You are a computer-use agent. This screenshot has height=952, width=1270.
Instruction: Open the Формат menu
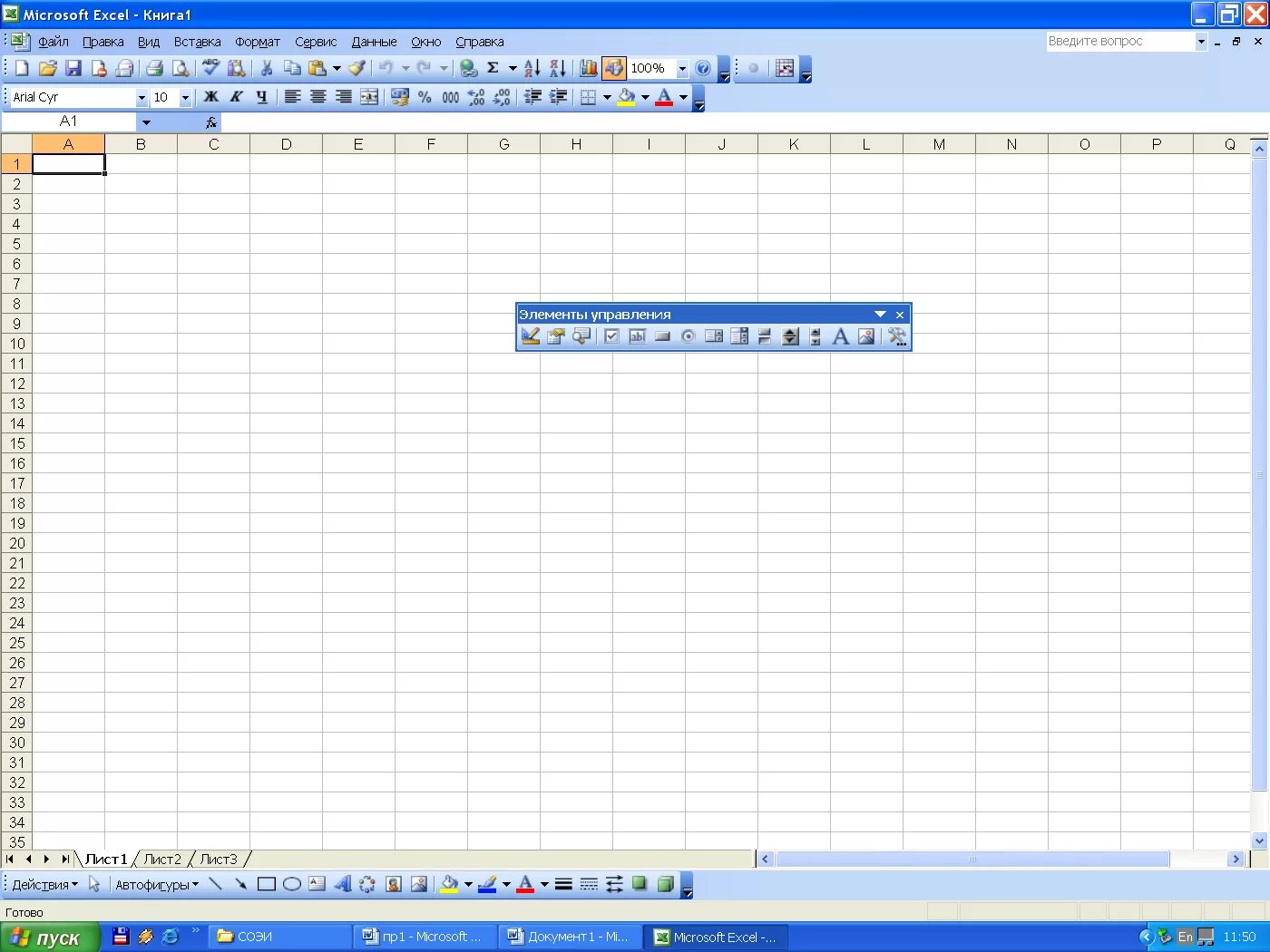pos(258,42)
